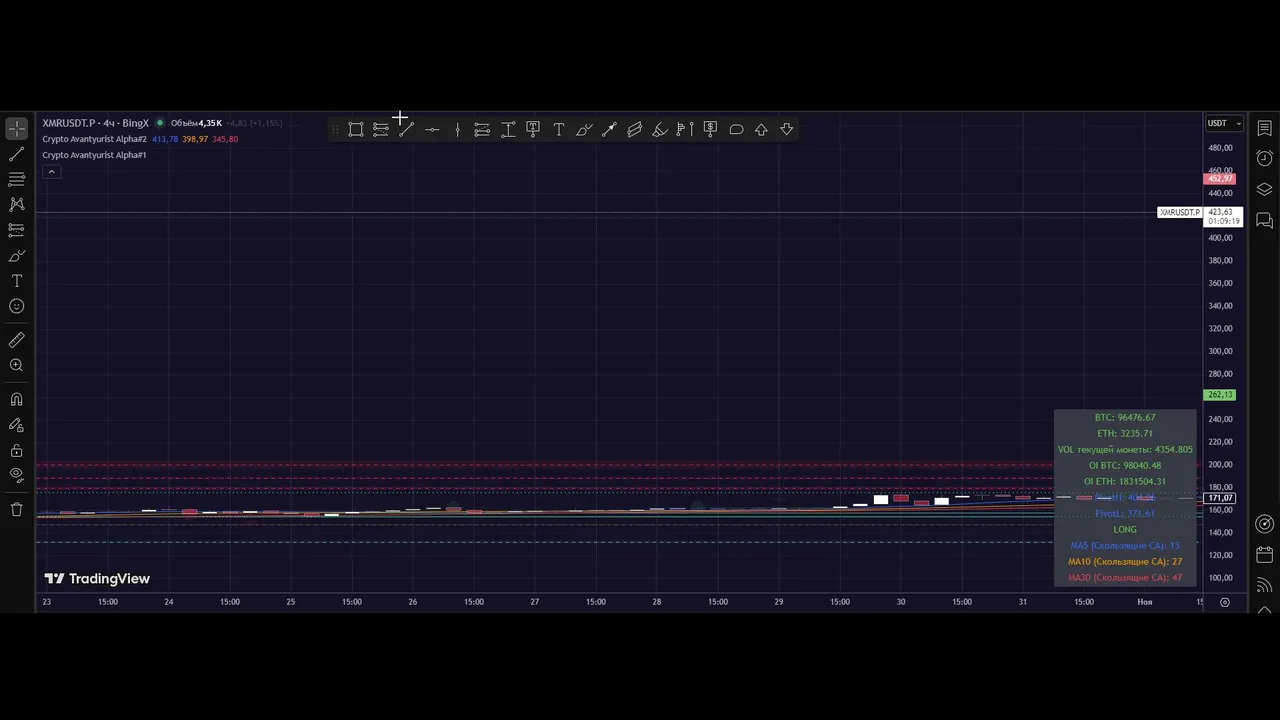Select the callout text box tool in favorites bar
The height and width of the screenshot is (720, 1280).
point(533,129)
